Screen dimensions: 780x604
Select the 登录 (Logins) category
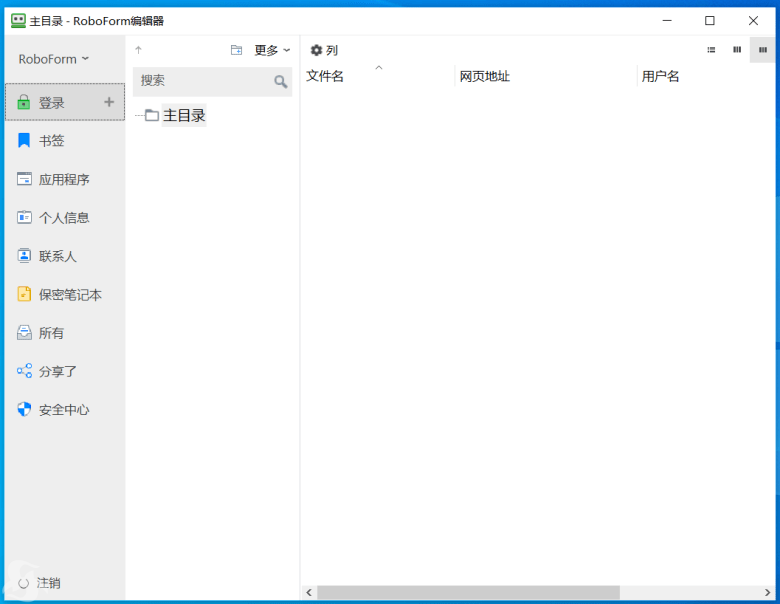click(x=65, y=102)
